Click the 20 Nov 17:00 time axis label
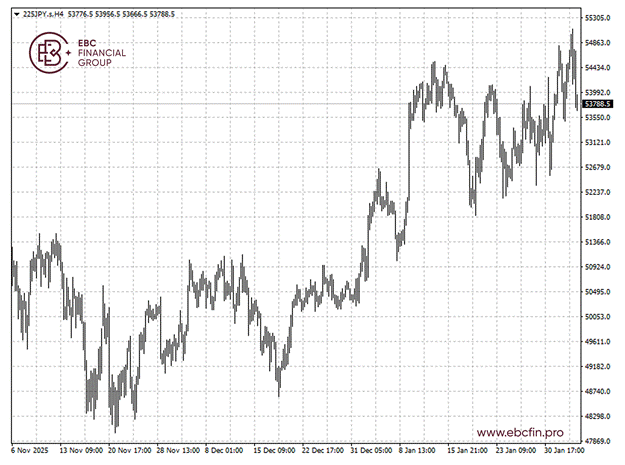The width and height of the screenshot is (625, 465). point(130,451)
